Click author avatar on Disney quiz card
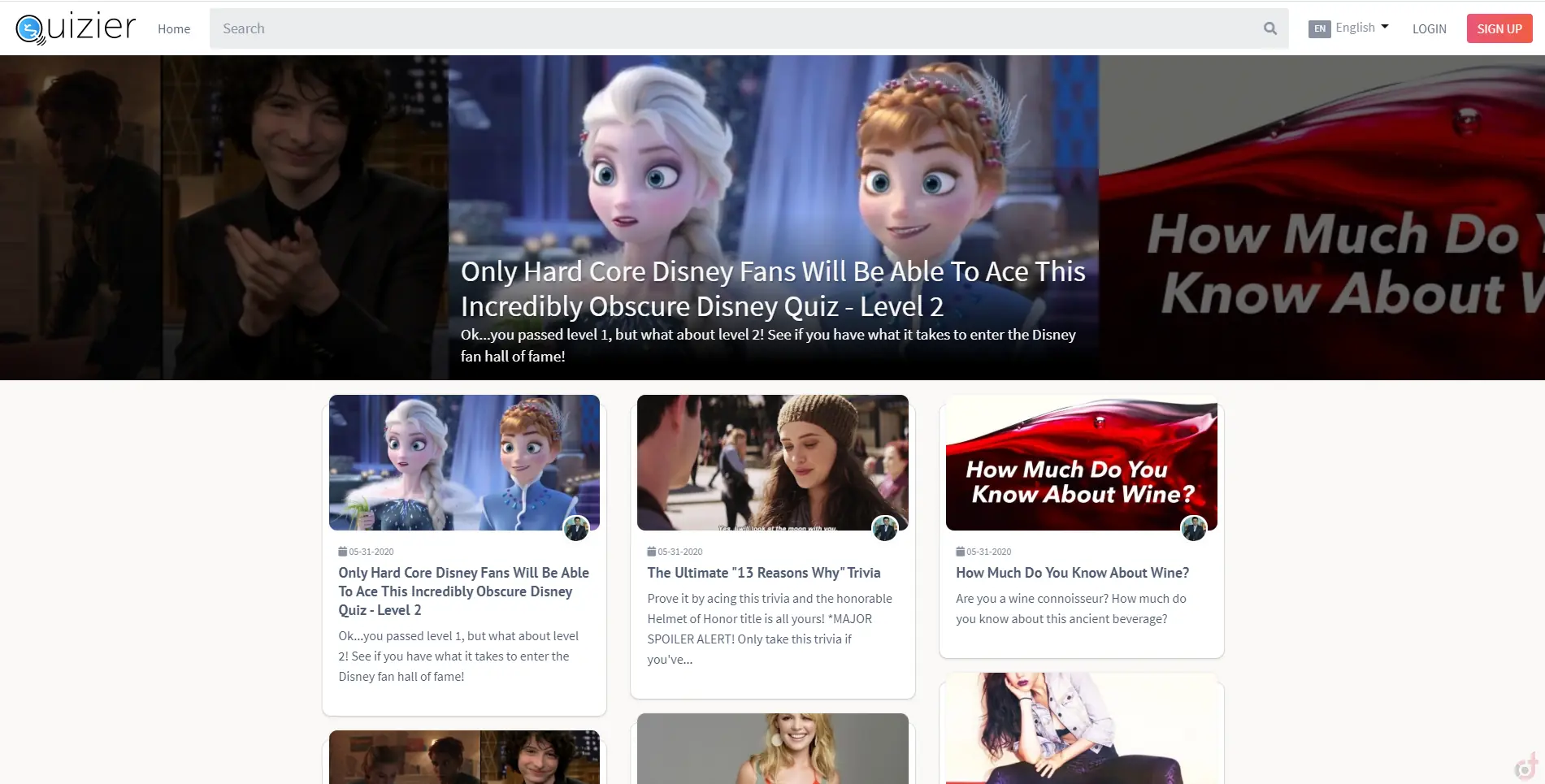 [x=576, y=528]
